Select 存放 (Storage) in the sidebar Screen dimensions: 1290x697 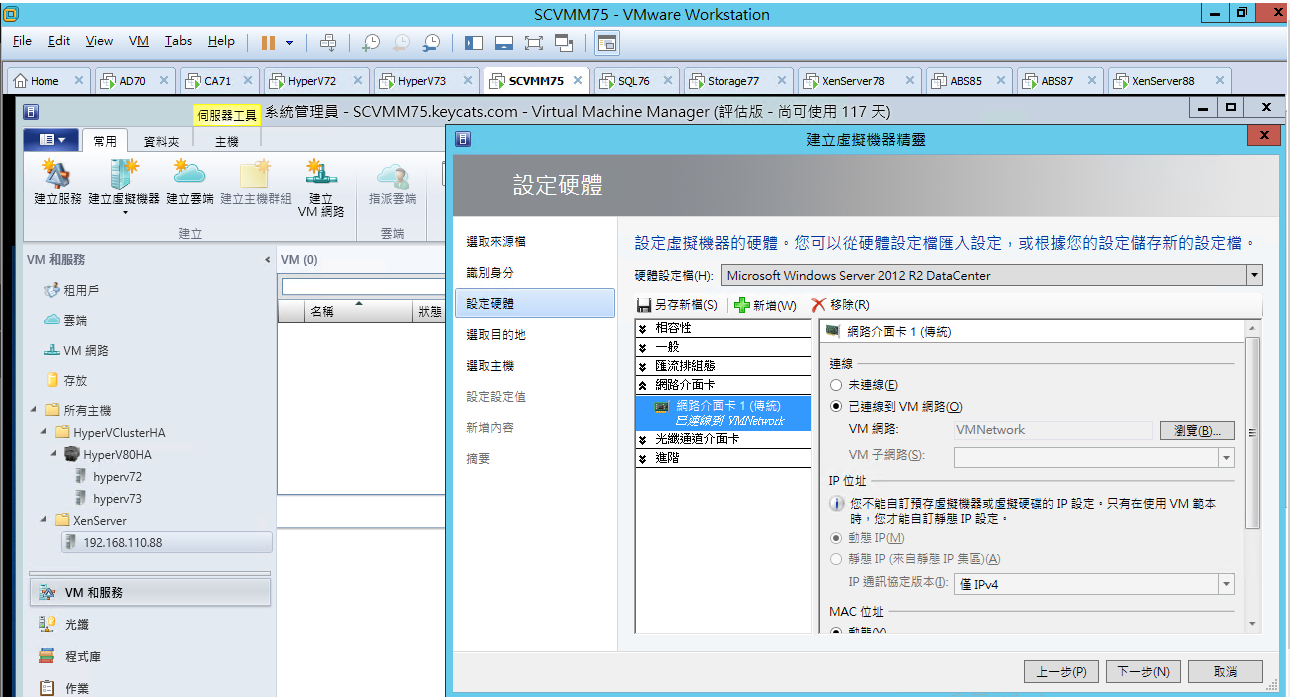point(75,380)
